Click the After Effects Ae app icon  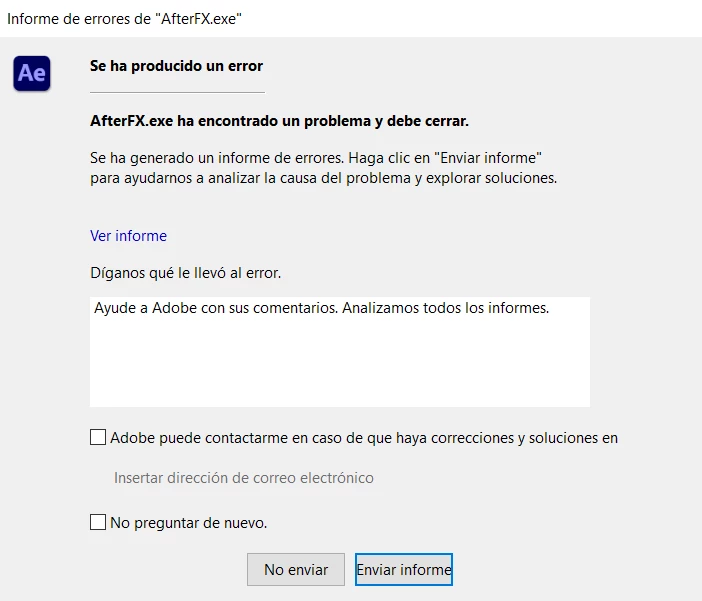click(32, 73)
